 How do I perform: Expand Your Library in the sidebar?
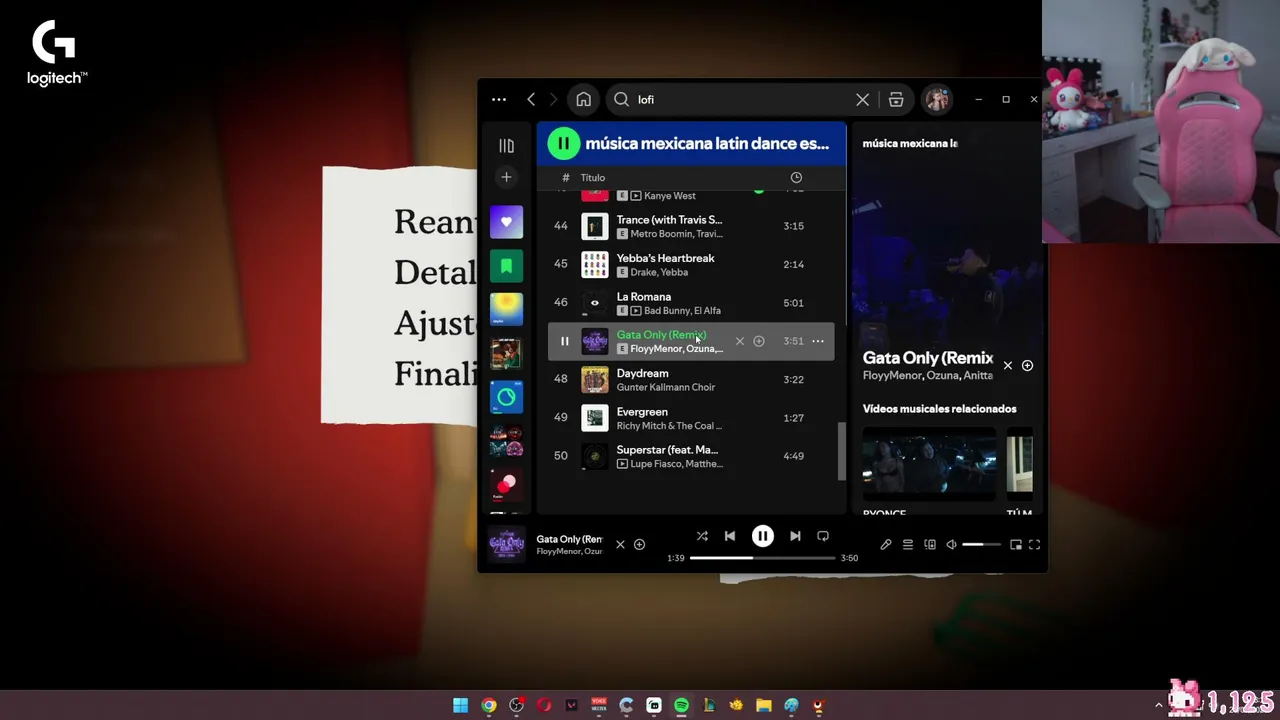(x=506, y=146)
